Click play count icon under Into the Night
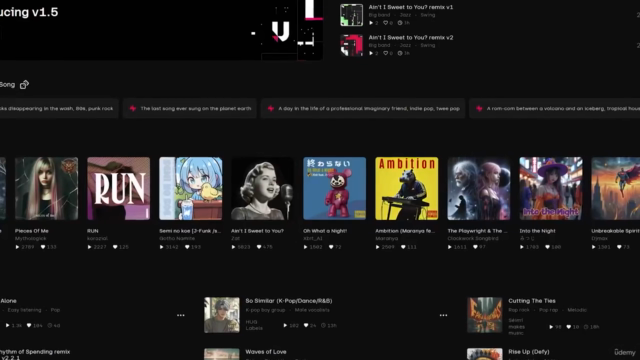Viewport: 640px width, 360px height. click(x=522, y=247)
